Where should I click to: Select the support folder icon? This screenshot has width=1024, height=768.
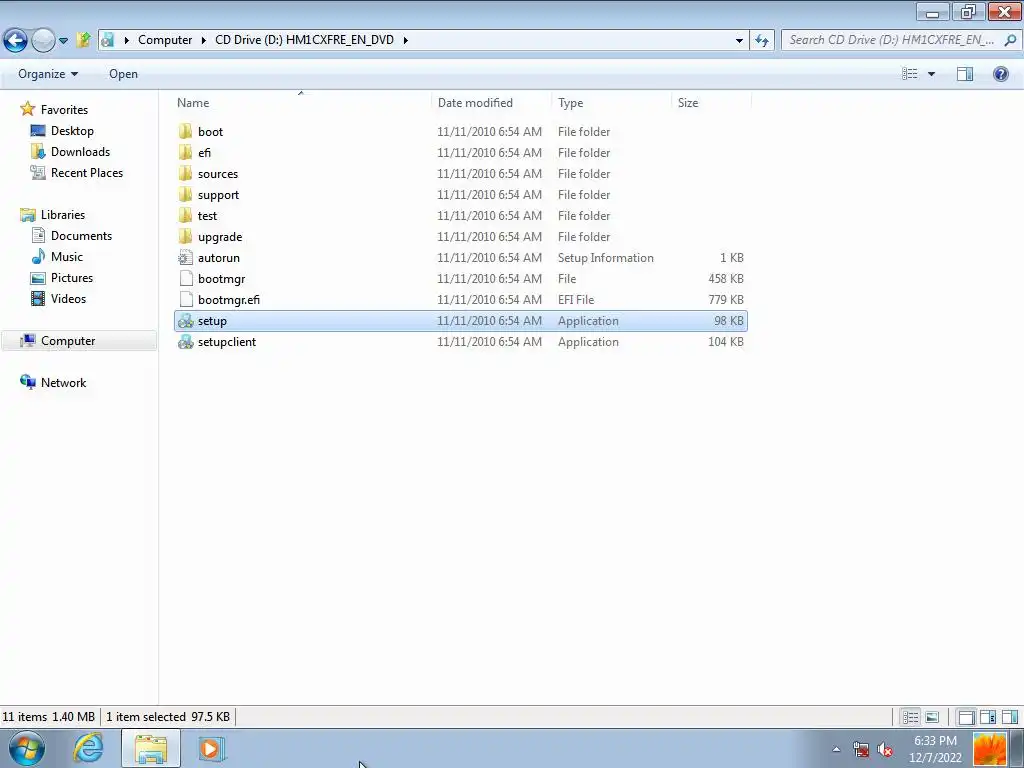click(185, 195)
